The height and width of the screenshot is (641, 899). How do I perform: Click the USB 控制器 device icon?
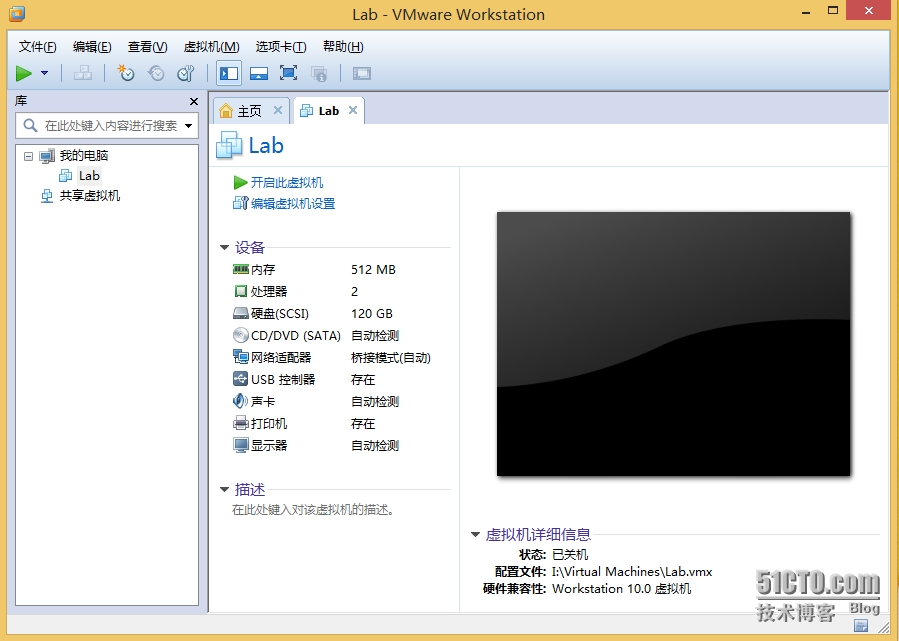(241, 379)
